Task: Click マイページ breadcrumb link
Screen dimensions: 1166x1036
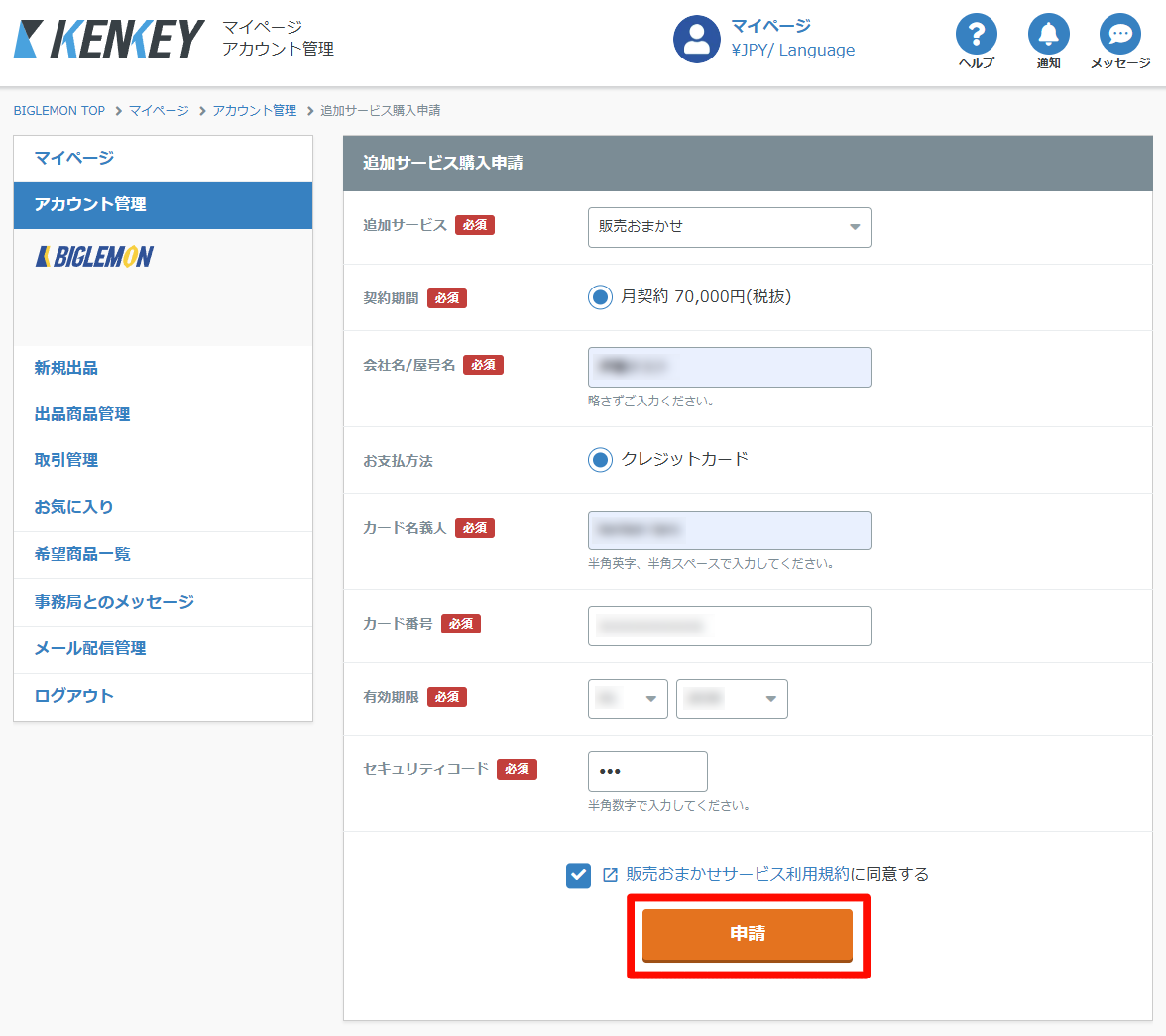Action: tap(159, 111)
